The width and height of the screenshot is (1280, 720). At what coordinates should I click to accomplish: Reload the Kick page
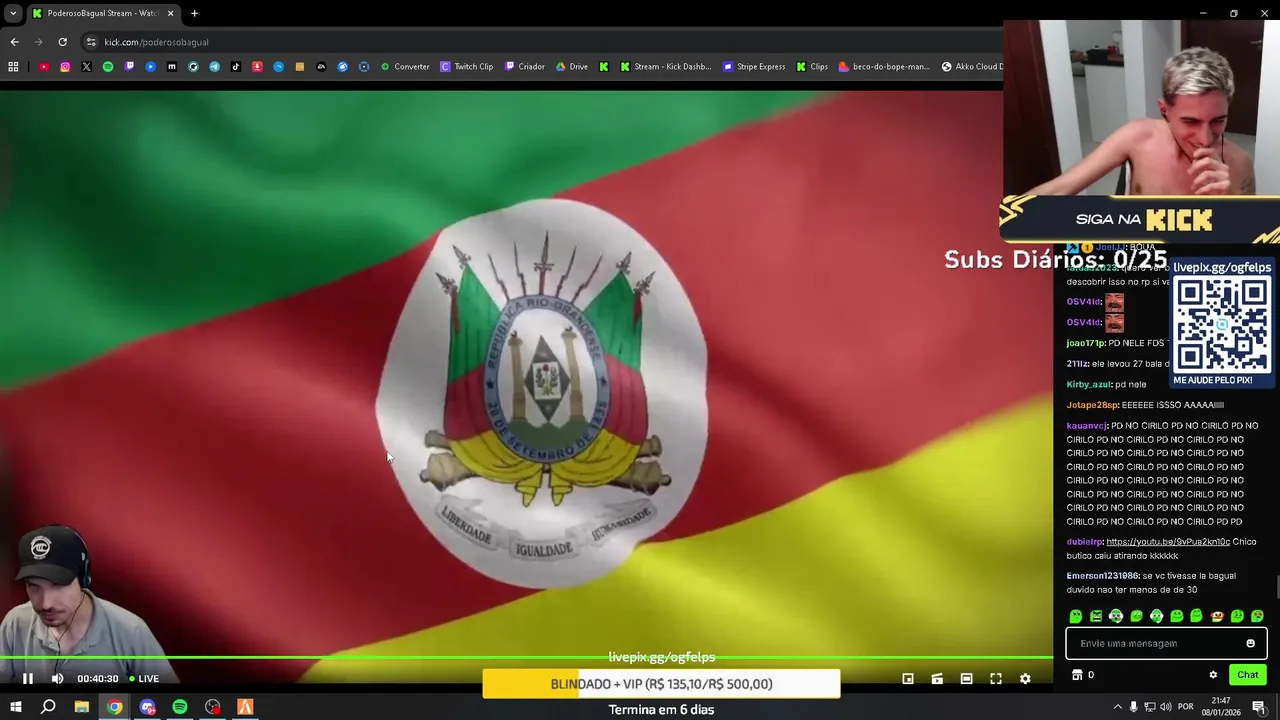[62, 42]
